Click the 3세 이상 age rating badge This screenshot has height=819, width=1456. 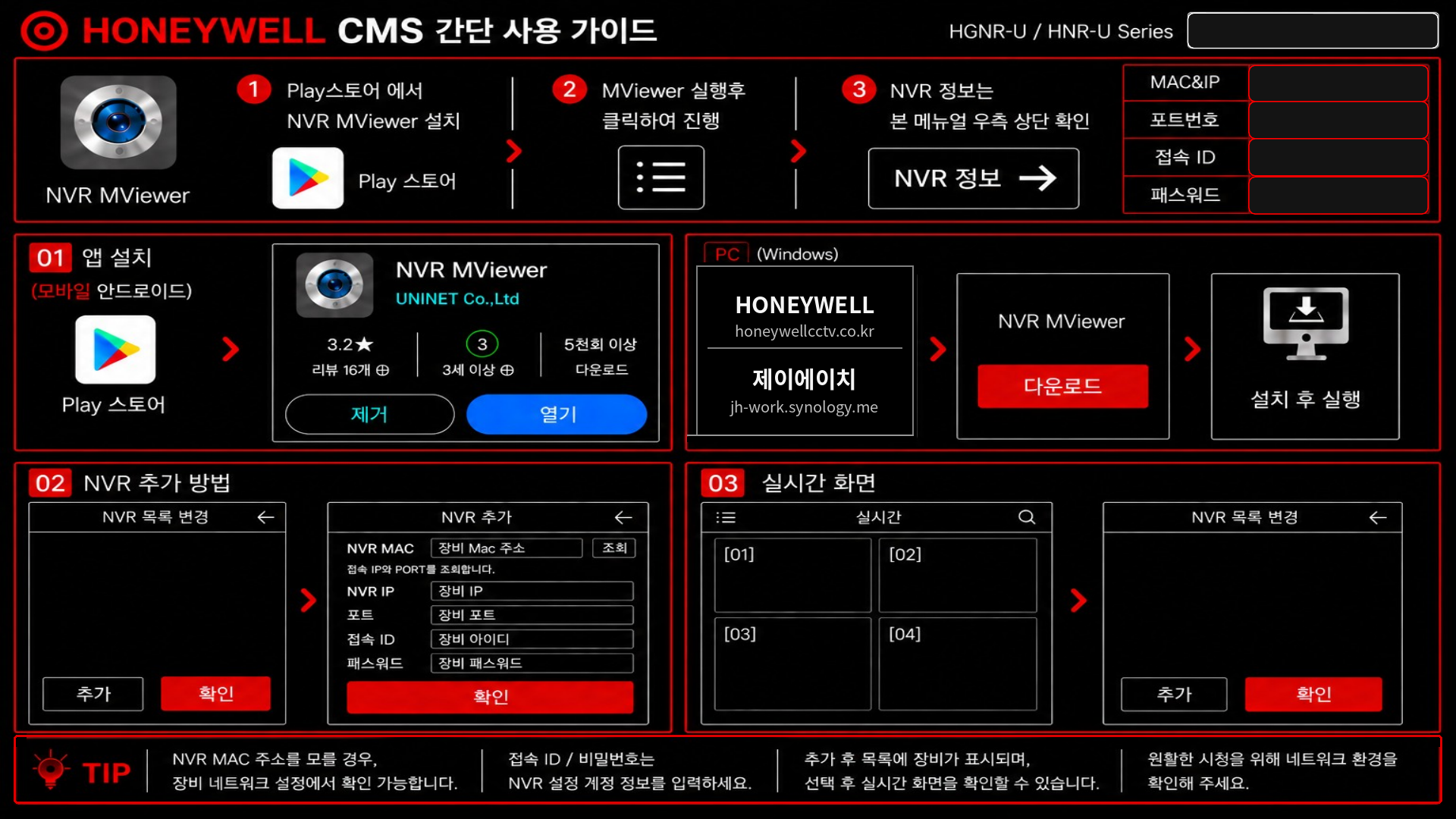coord(482,344)
